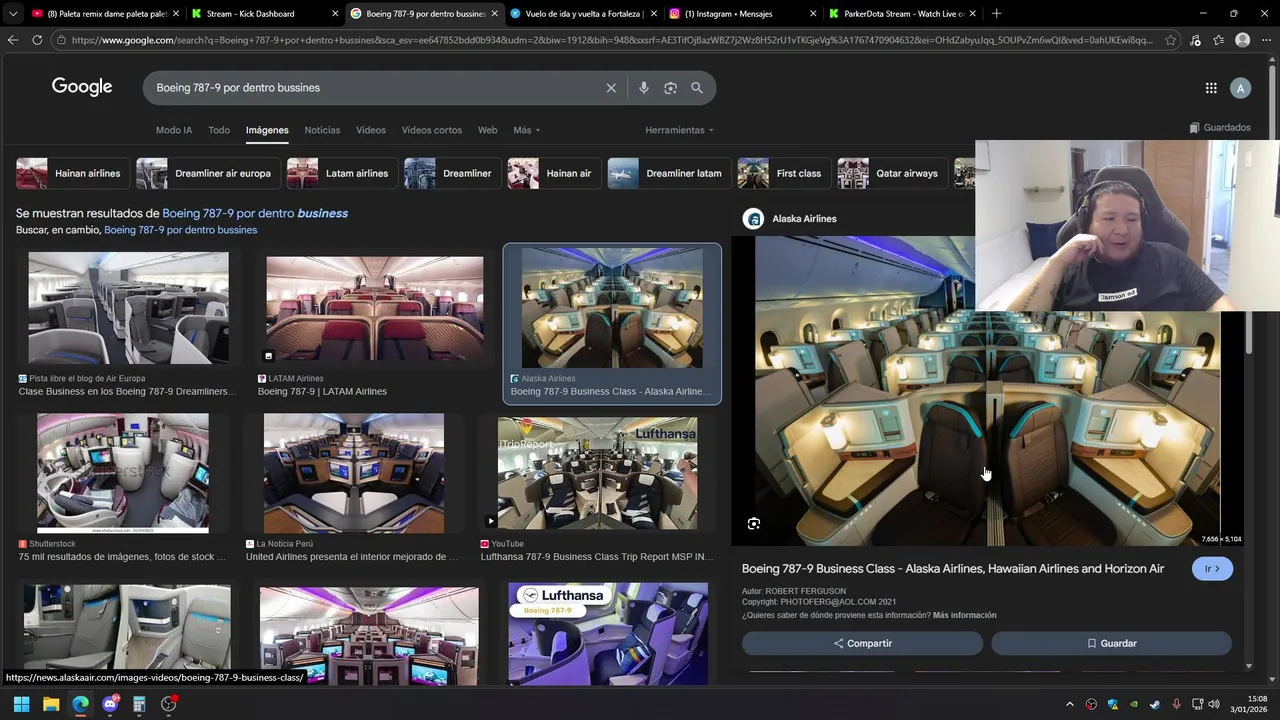
Task: Go back to the previous page
Action: [x=13, y=40]
